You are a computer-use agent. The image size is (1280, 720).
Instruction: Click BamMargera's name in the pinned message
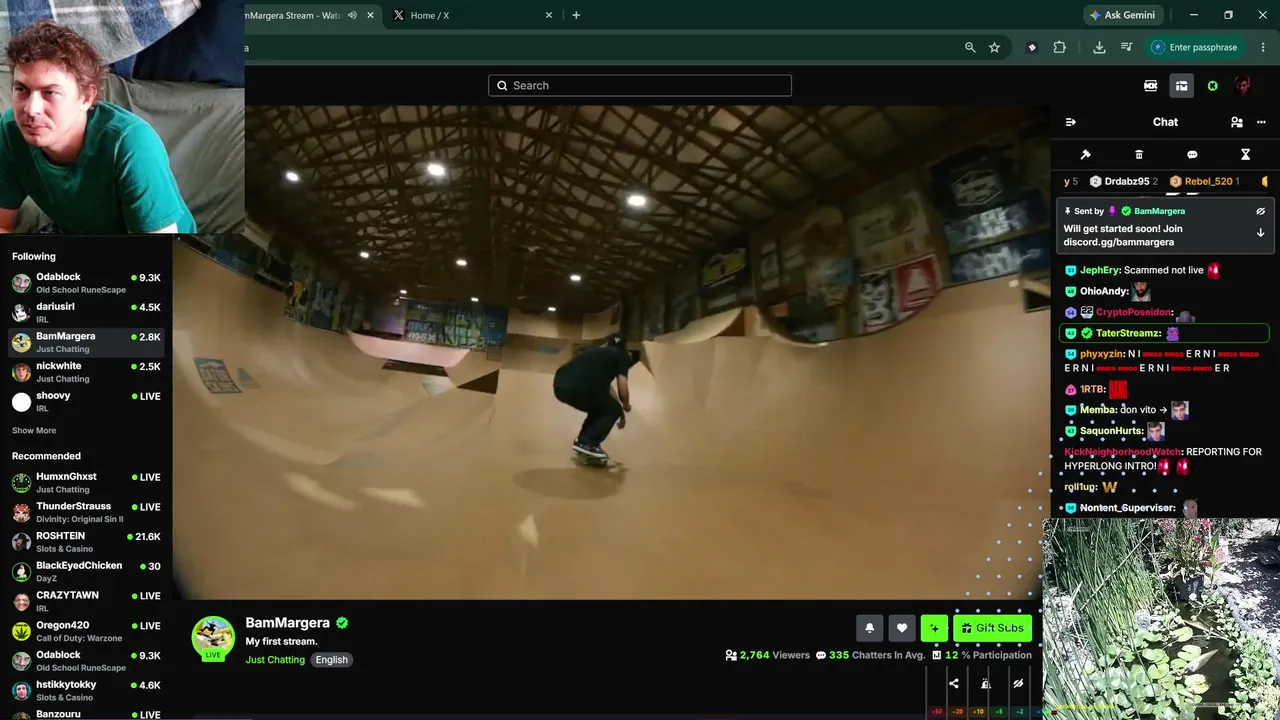(x=1160, y=211)
